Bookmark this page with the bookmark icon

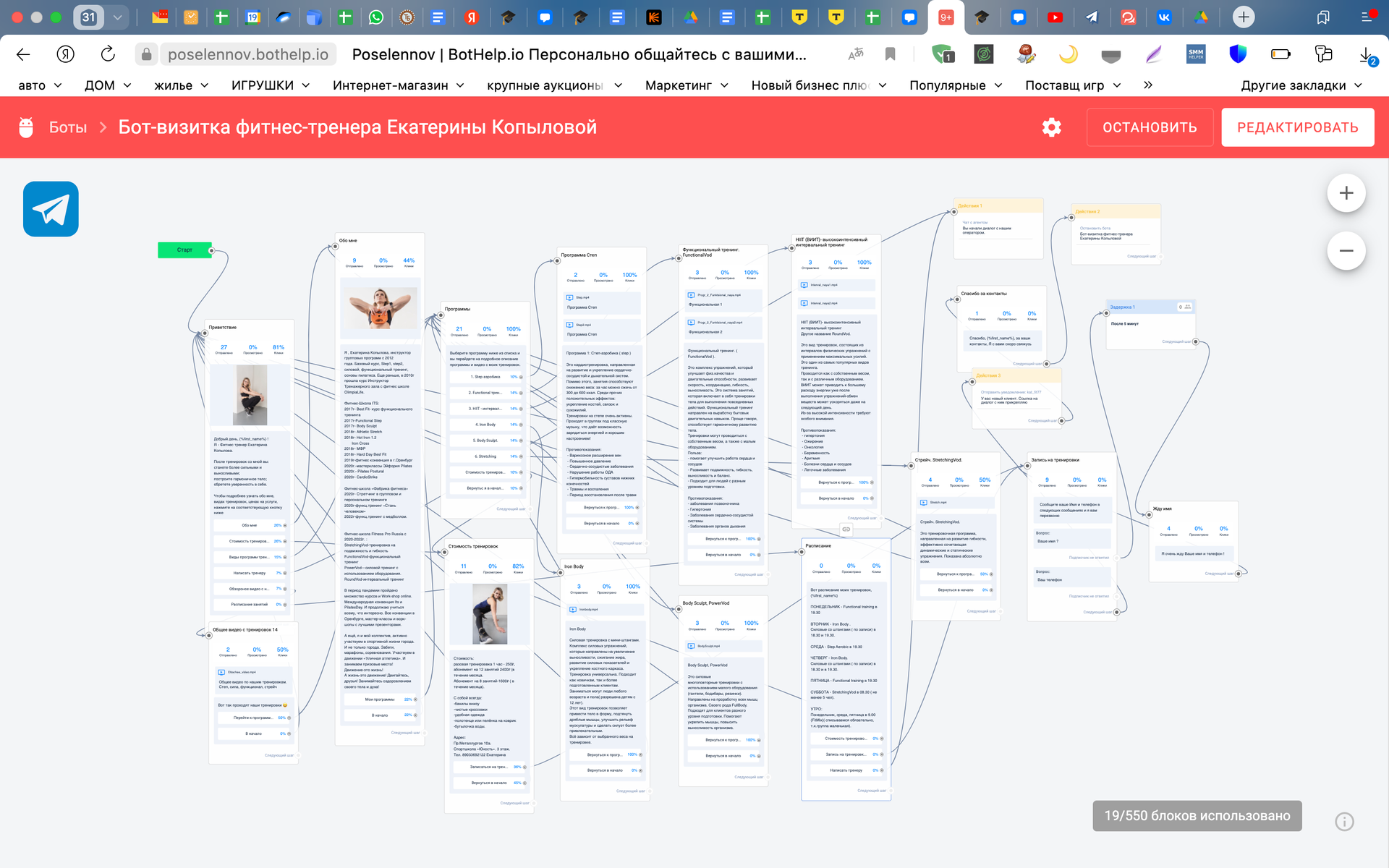891,54
